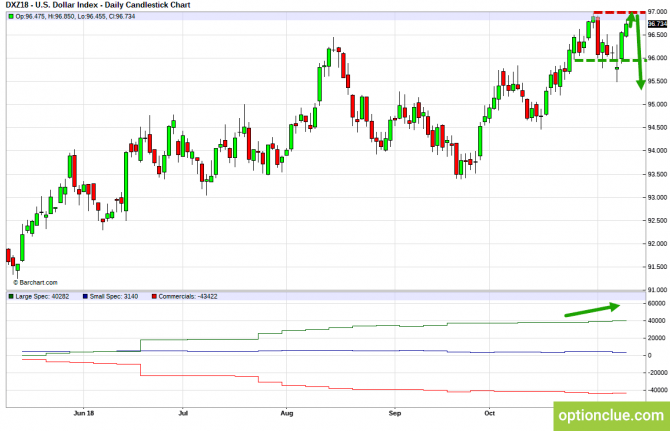Screen dimensions: 670x431
Task: Click the chart title DXZ18 U.S. Dollar Index
Action: tap(98, 5)
